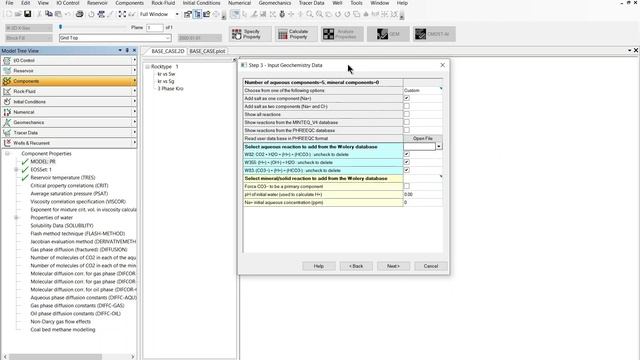Uncheck Add salt as one component (Na+)
Image resolution: width=640 pixels, height=360 pixels.
407,98
